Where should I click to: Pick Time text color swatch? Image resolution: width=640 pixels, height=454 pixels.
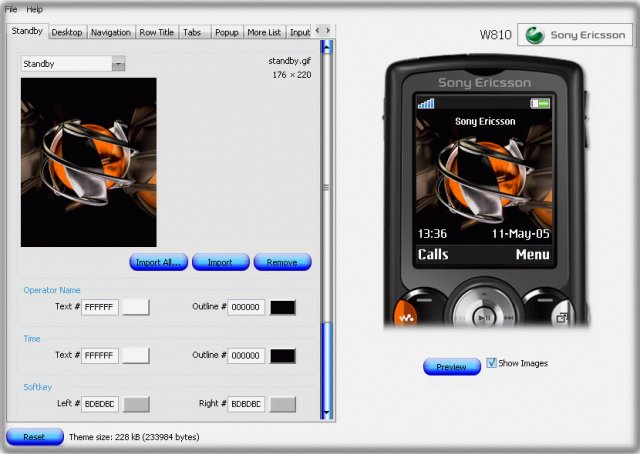pos(136,356)
